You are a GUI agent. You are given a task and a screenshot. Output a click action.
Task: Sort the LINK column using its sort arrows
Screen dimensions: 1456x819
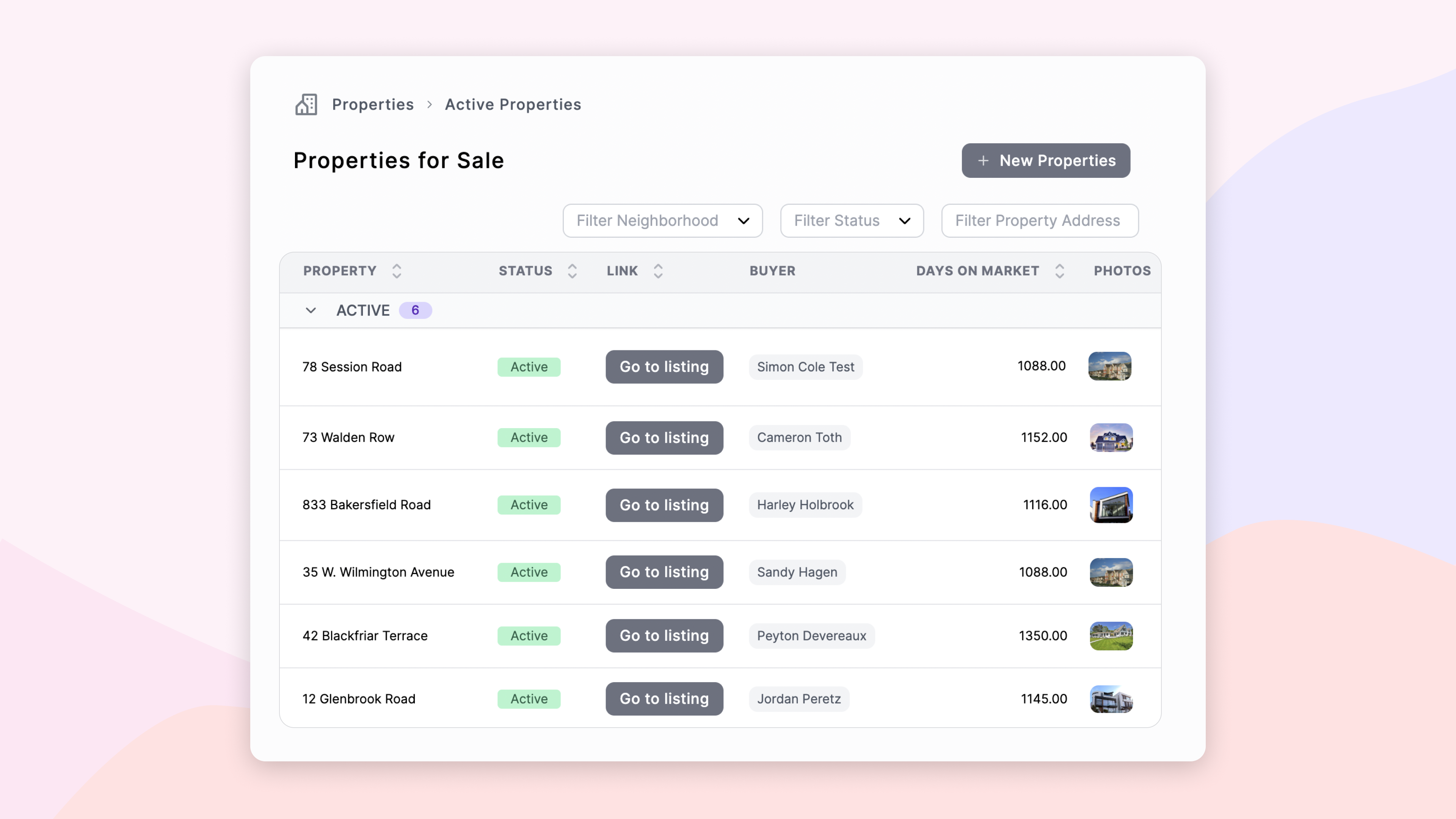coord(658,271)
